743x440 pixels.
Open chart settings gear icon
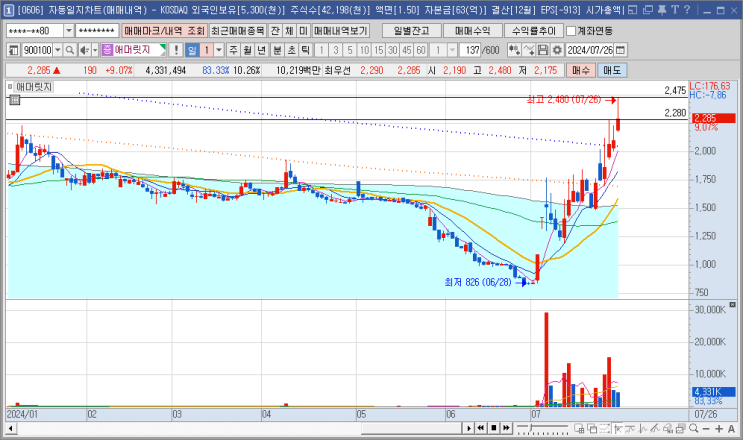pos(557,50)
